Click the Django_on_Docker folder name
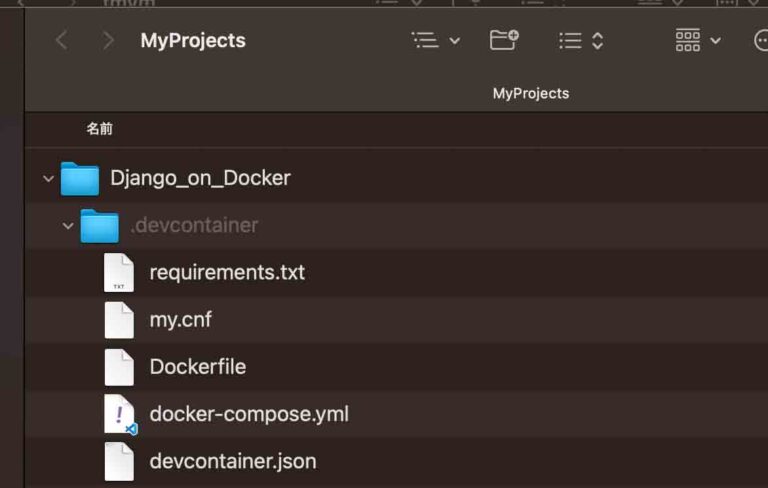768x488 pixels. pos(200,178)
